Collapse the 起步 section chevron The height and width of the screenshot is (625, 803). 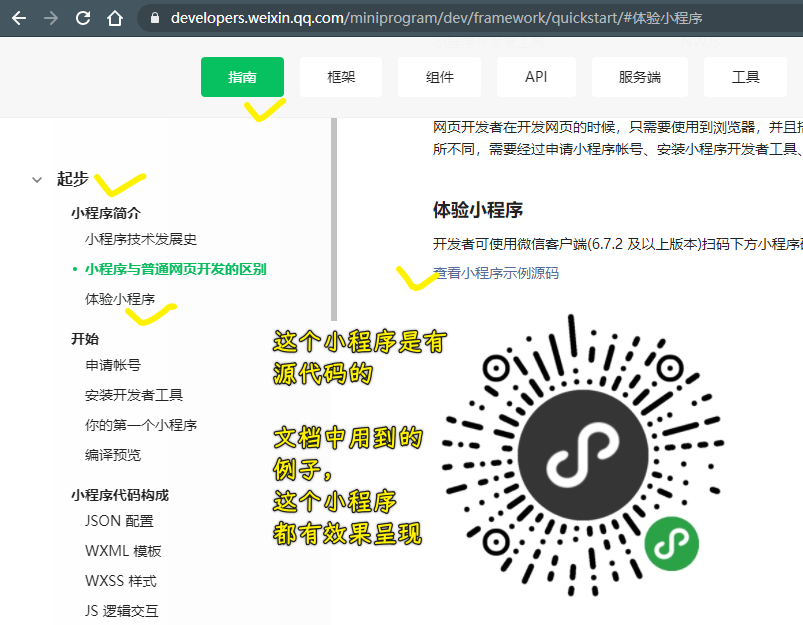click(37, 180)
